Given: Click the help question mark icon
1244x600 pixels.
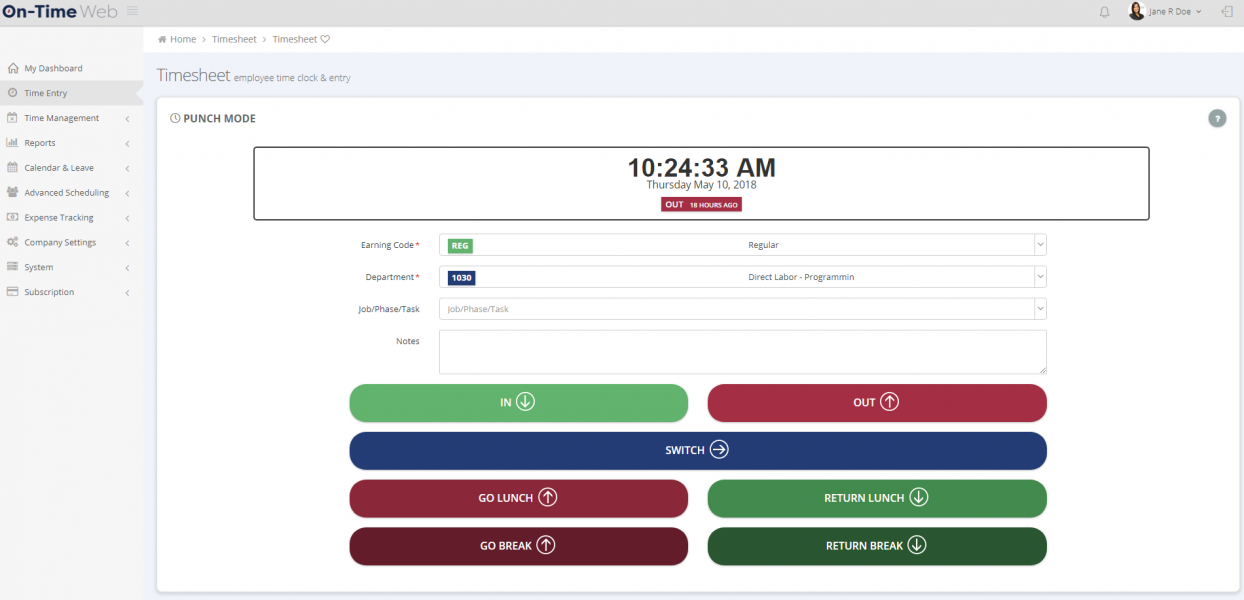Looking at the screenshot, I should tap(1217, 118).
